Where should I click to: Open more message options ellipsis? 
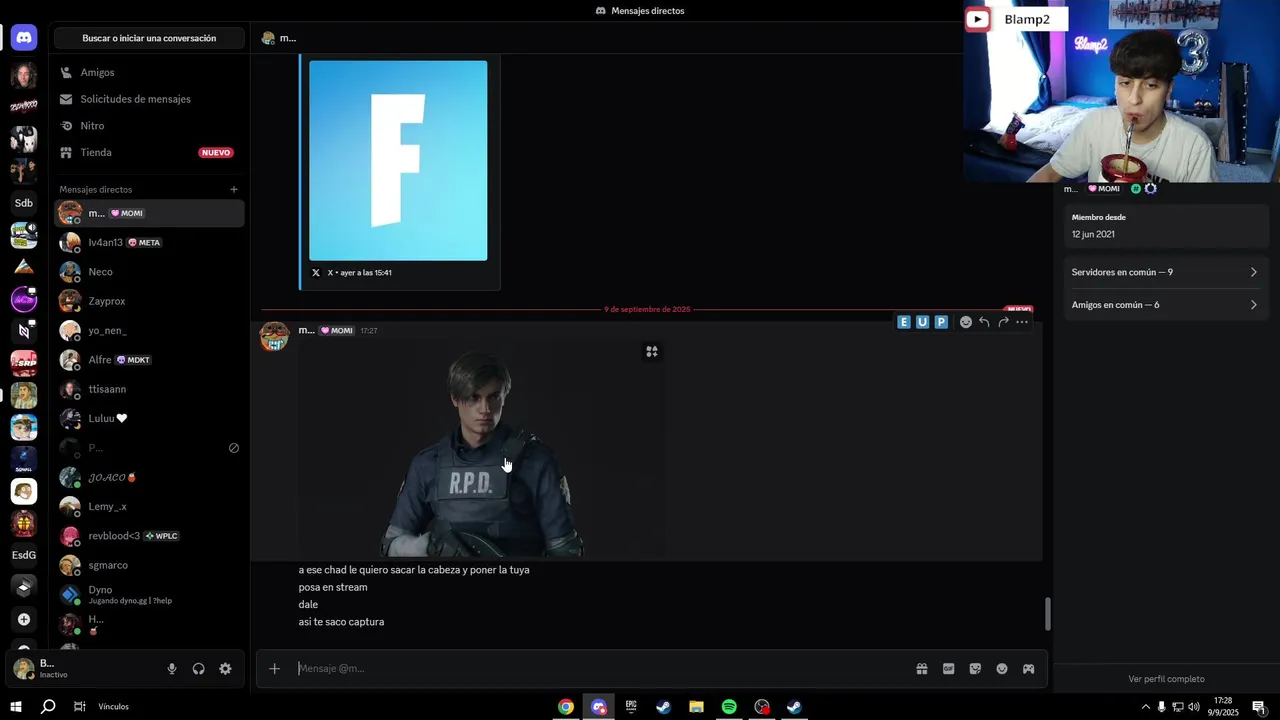point(1022,322)
